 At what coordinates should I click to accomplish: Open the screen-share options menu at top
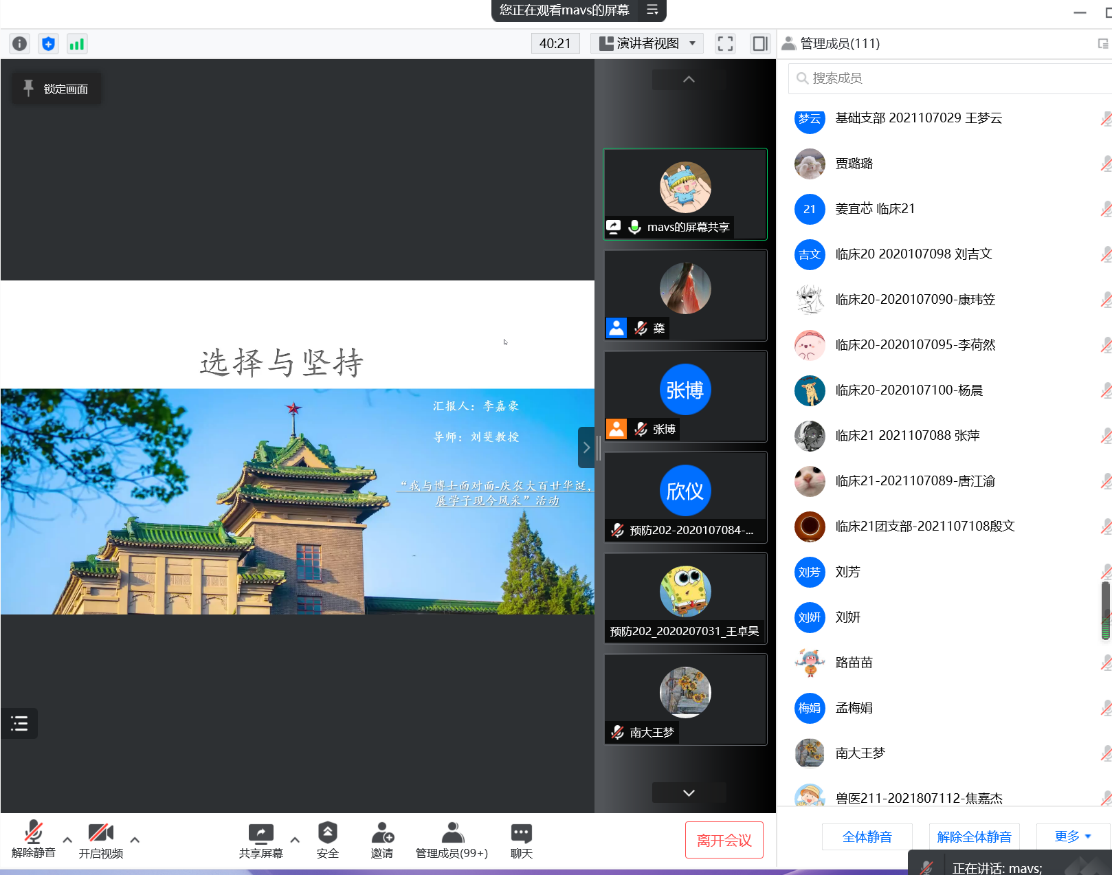coord(652,10)
